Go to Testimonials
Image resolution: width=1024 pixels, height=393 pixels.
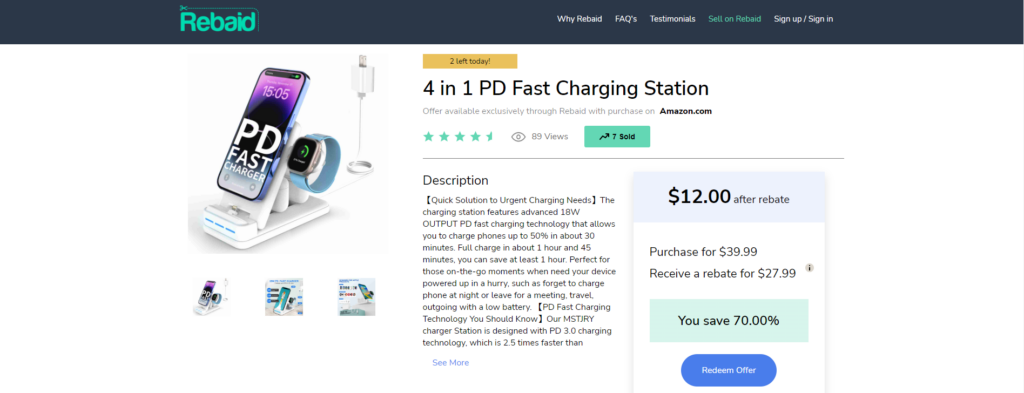tap(673, 19)
